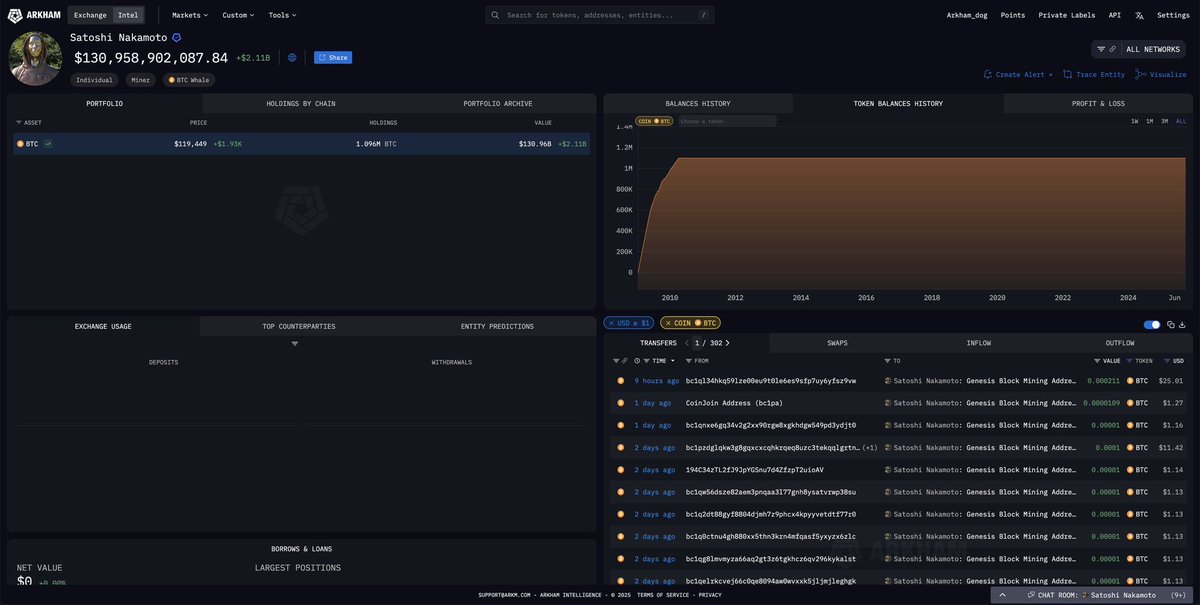
Task: Select the Exchange mode toggle
Action: click(90, 15)
